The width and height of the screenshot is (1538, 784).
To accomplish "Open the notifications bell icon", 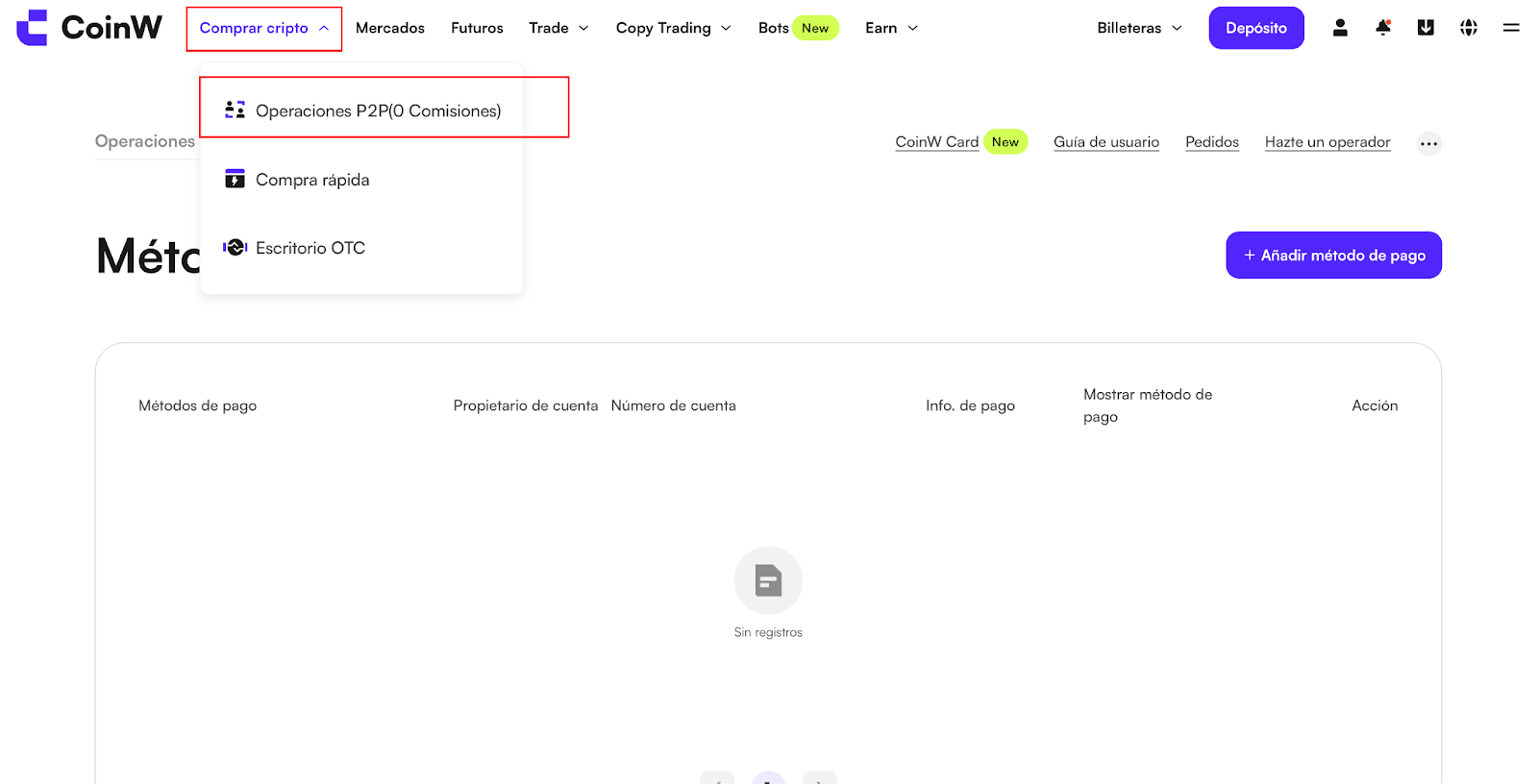I will (1383, 28).
